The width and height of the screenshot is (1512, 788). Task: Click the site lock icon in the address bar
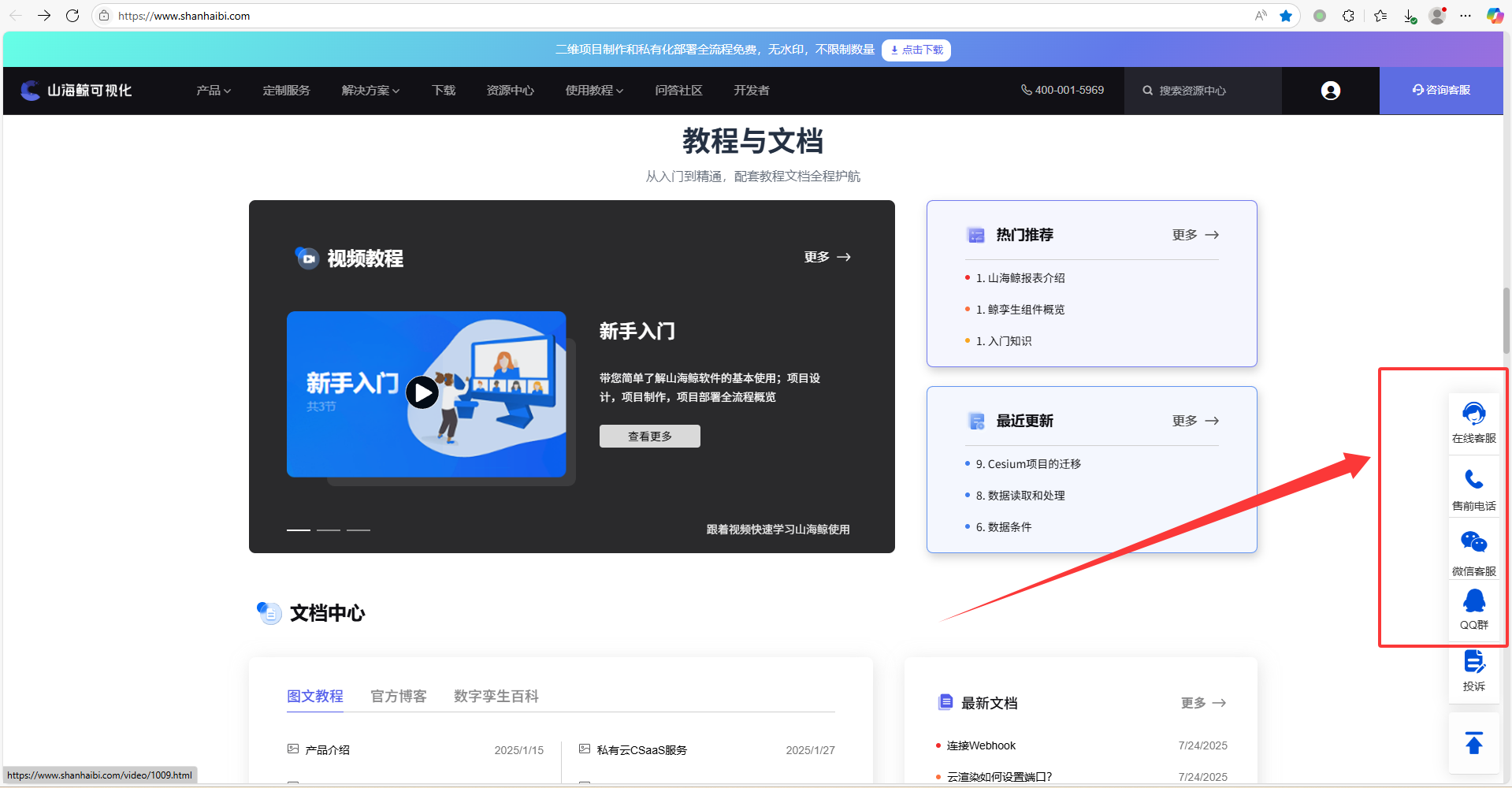point(104,16)
